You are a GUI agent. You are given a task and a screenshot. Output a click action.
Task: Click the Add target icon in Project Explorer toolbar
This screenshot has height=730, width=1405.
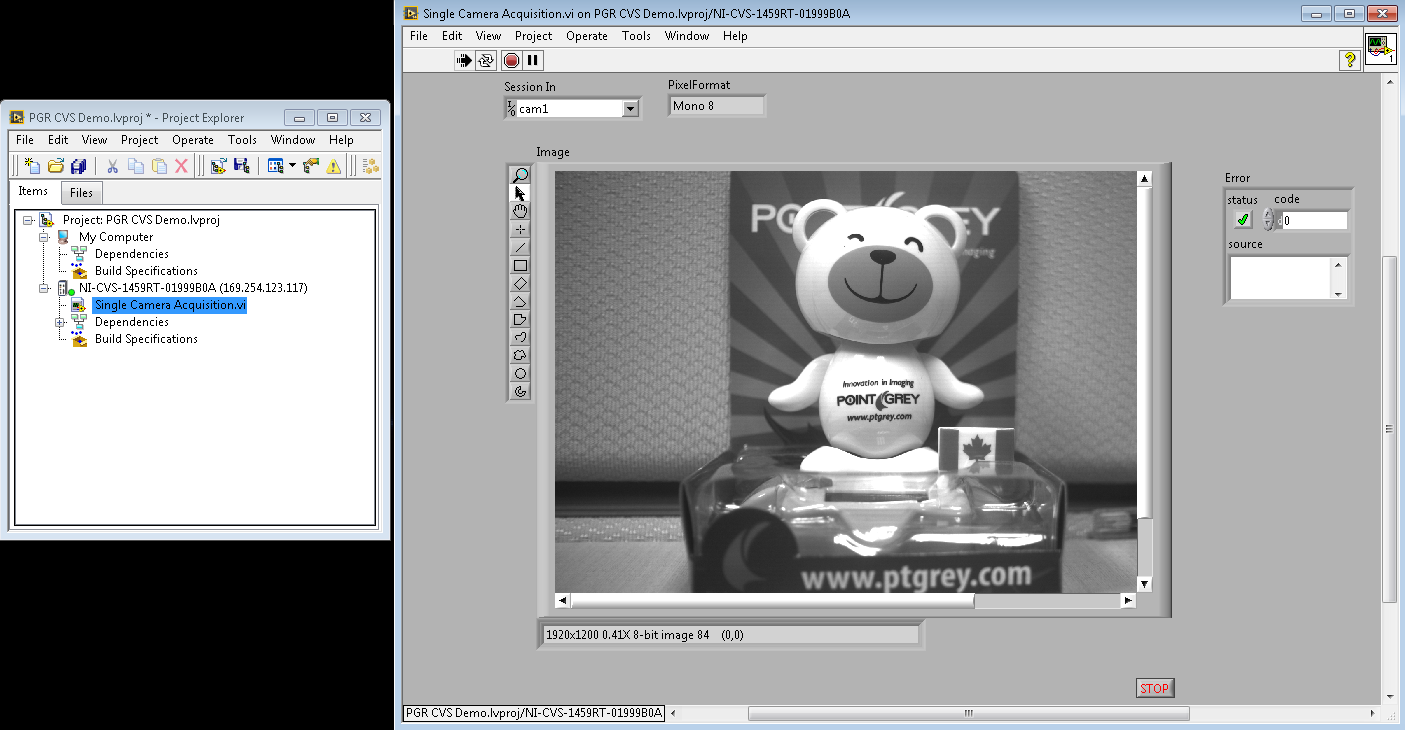tap(218, 166)
